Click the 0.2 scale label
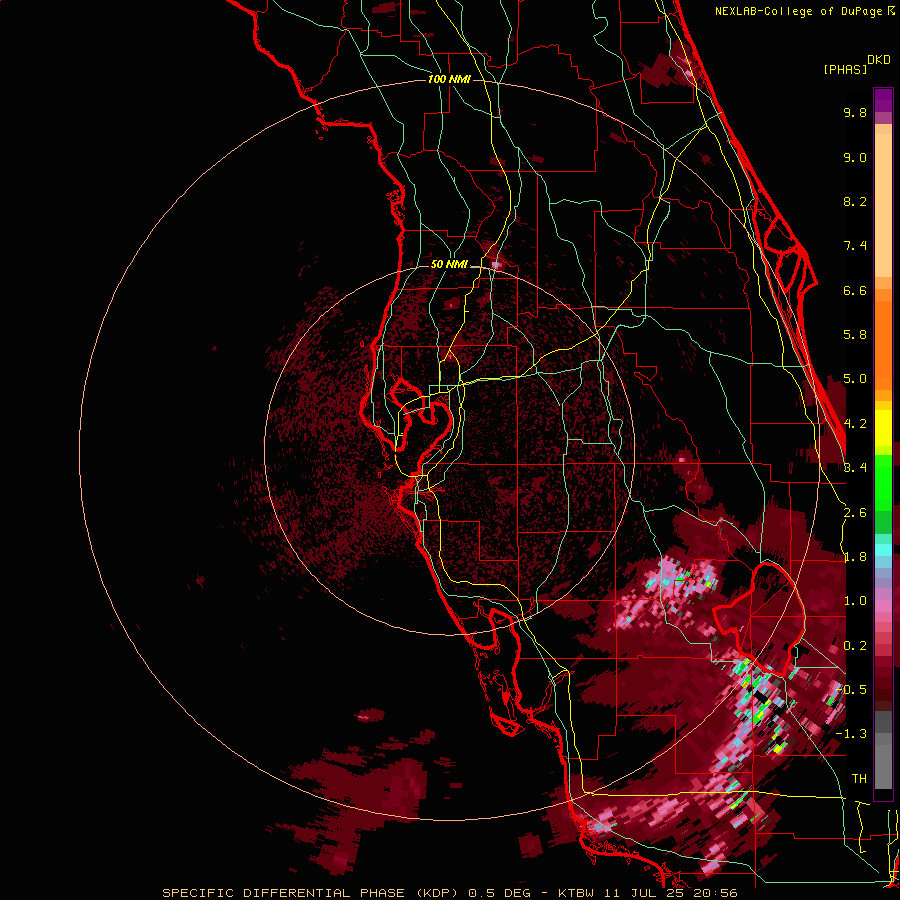Viewport: 900px width, 900px height. point(855,646)
